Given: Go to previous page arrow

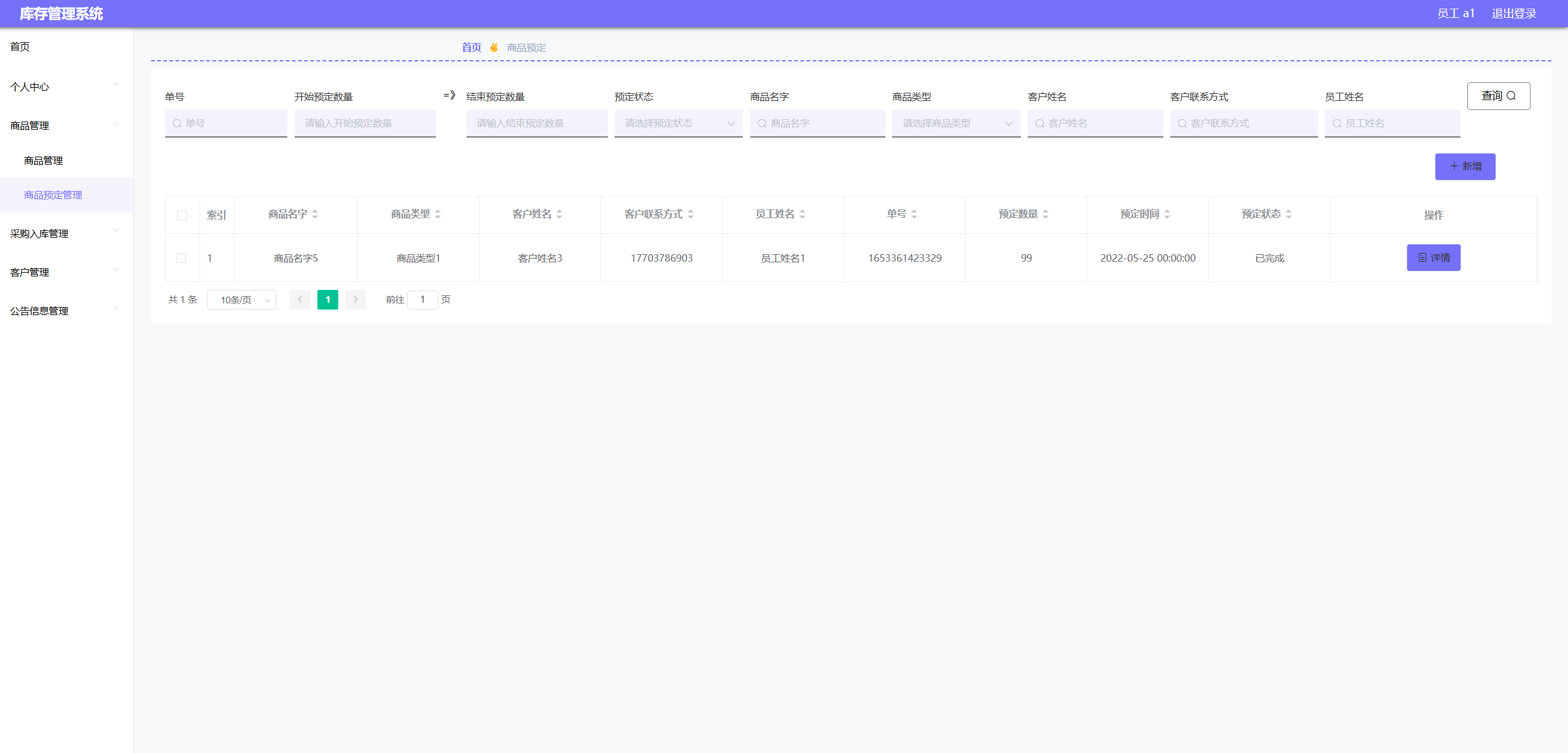Looking at the screenshot, I should tap(300, 300).
